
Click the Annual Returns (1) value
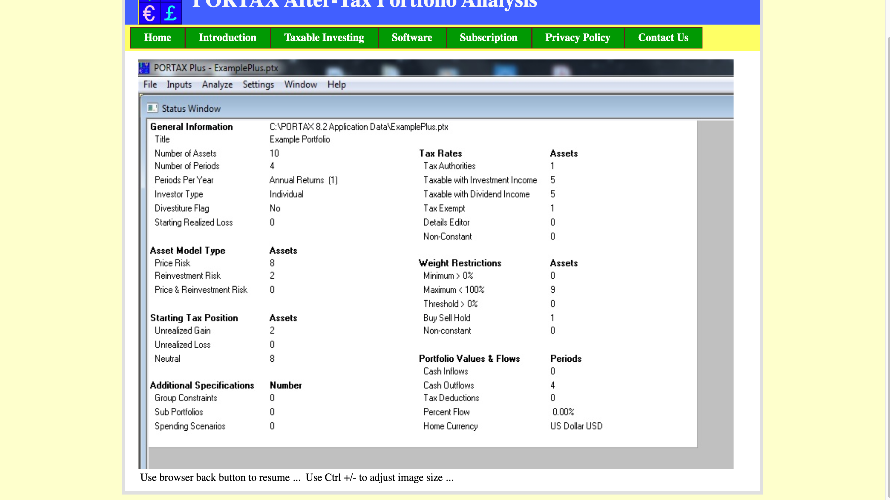303,180
